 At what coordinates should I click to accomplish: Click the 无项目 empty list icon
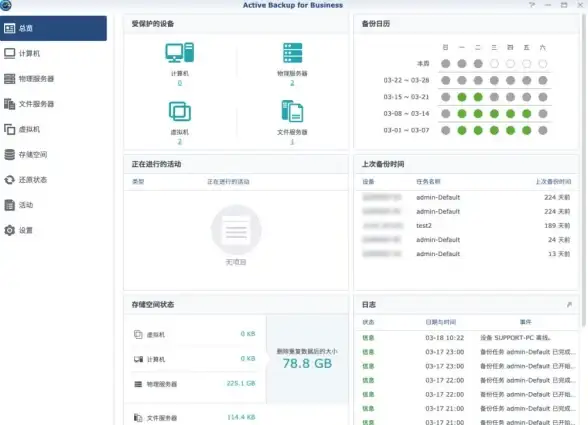[x=236, y=230]
